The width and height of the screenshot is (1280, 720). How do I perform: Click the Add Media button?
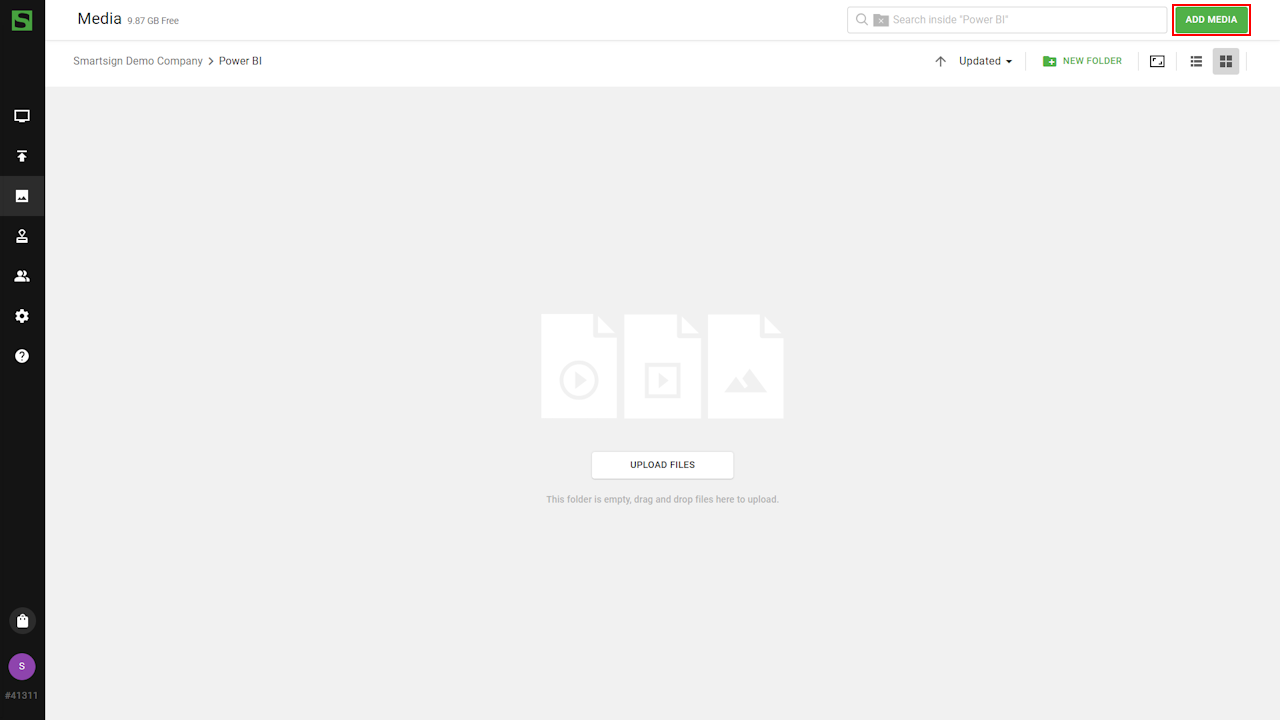(x=1211, y=20)
